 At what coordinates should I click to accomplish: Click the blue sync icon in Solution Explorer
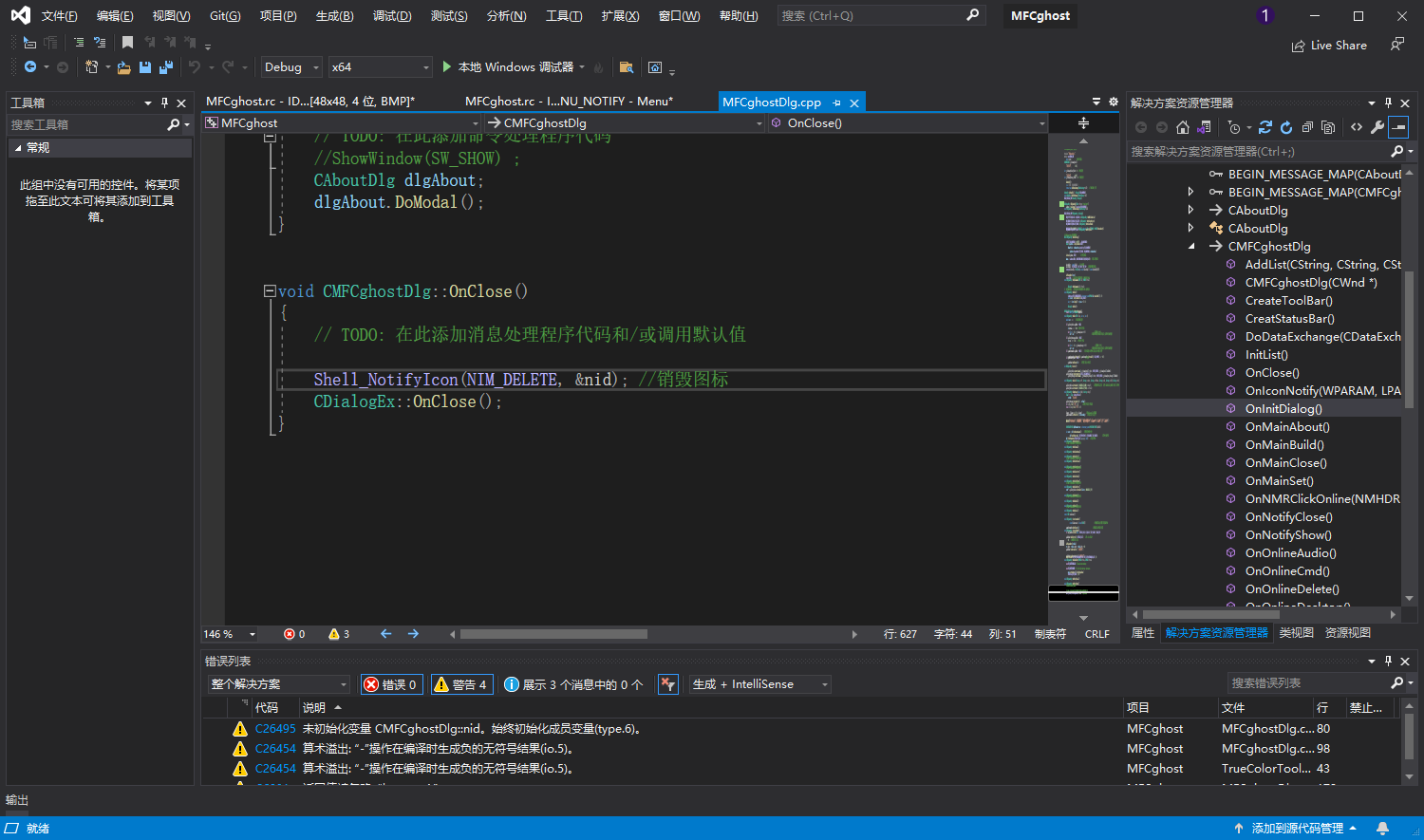click(x=1265, y=127)
